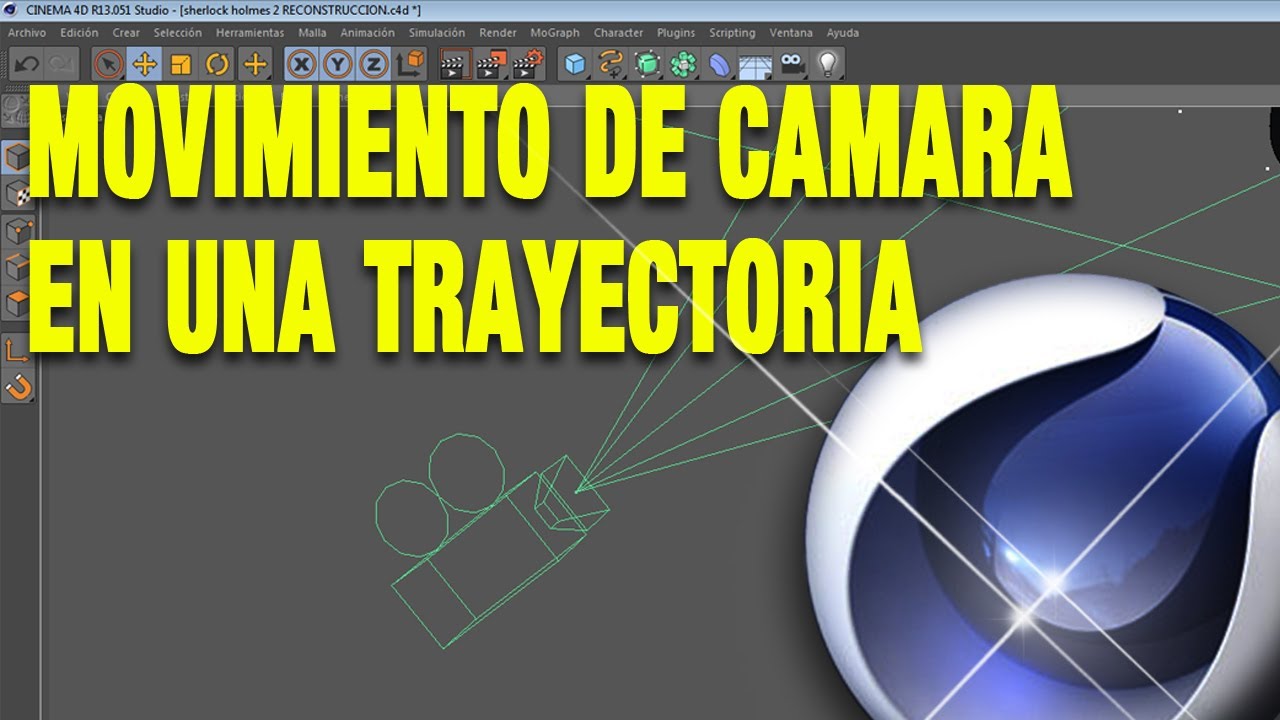The width and height of the screenshot is (1280, 720).
Task: Open the Crear menu
Action: pyautogui.click(x=126, y=33)
